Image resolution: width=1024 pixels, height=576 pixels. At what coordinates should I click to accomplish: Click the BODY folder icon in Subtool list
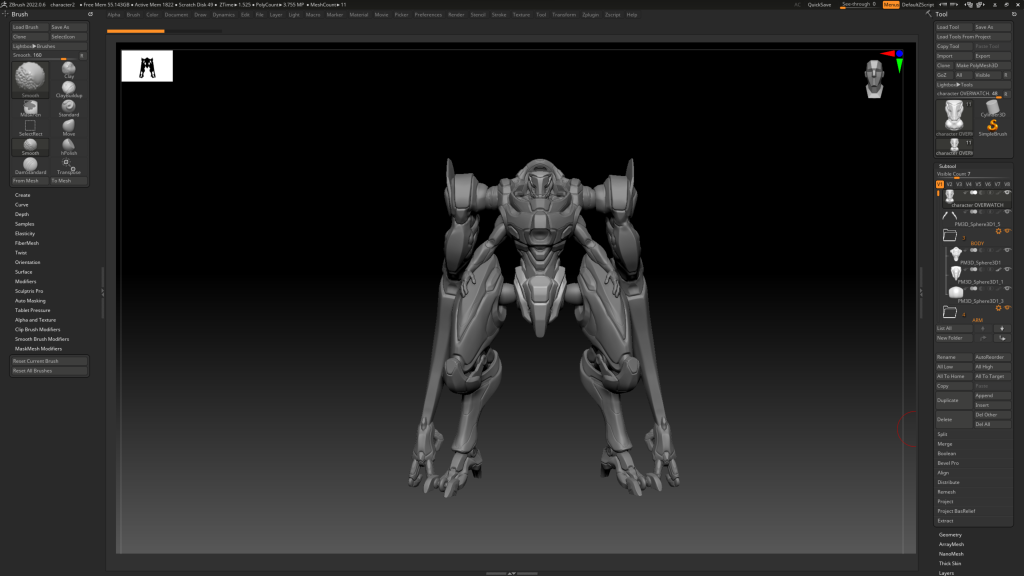tap(950, 235)
